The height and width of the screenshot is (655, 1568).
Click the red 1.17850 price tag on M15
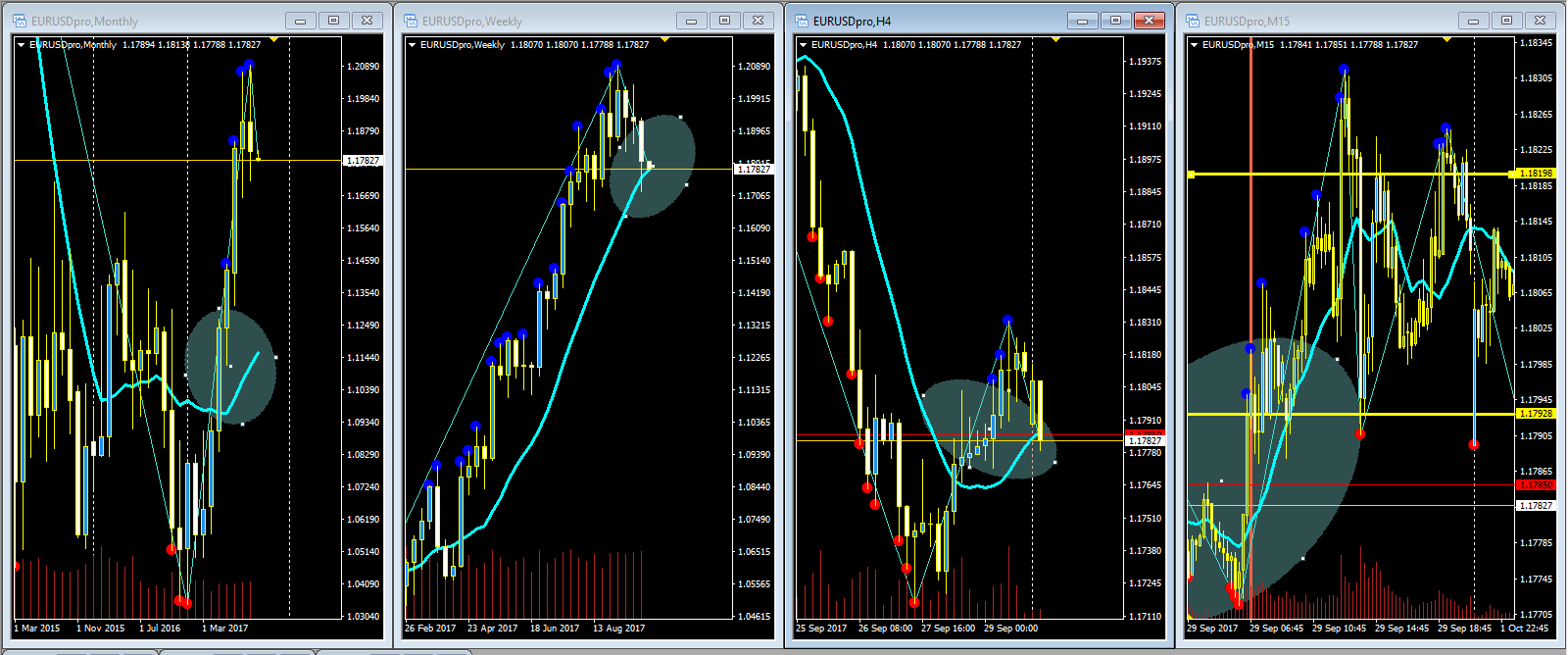click(x=1536, y=485)
